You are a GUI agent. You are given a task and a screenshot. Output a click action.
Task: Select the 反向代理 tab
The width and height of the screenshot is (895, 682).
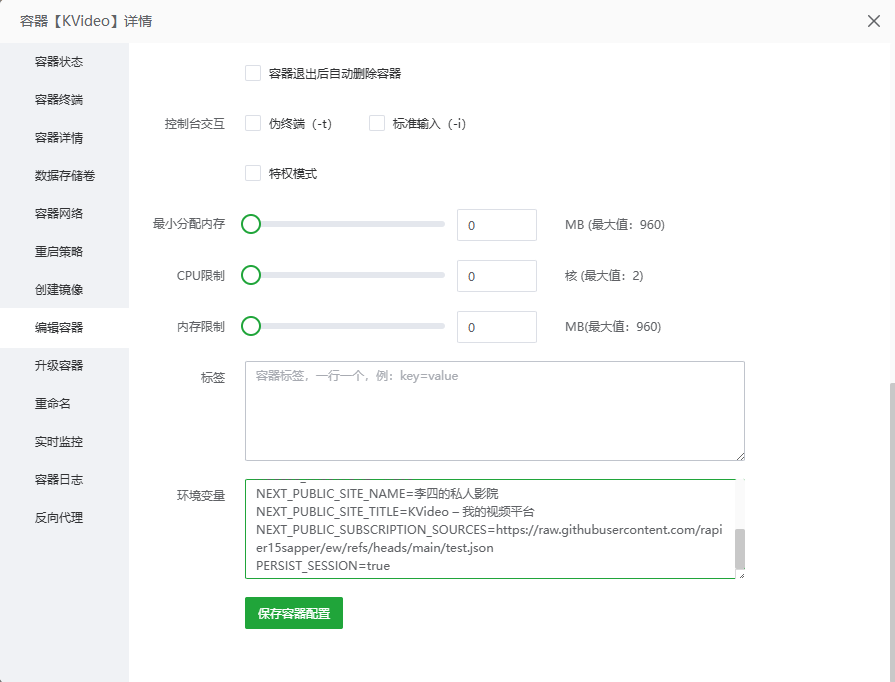[x=59, y=518]
